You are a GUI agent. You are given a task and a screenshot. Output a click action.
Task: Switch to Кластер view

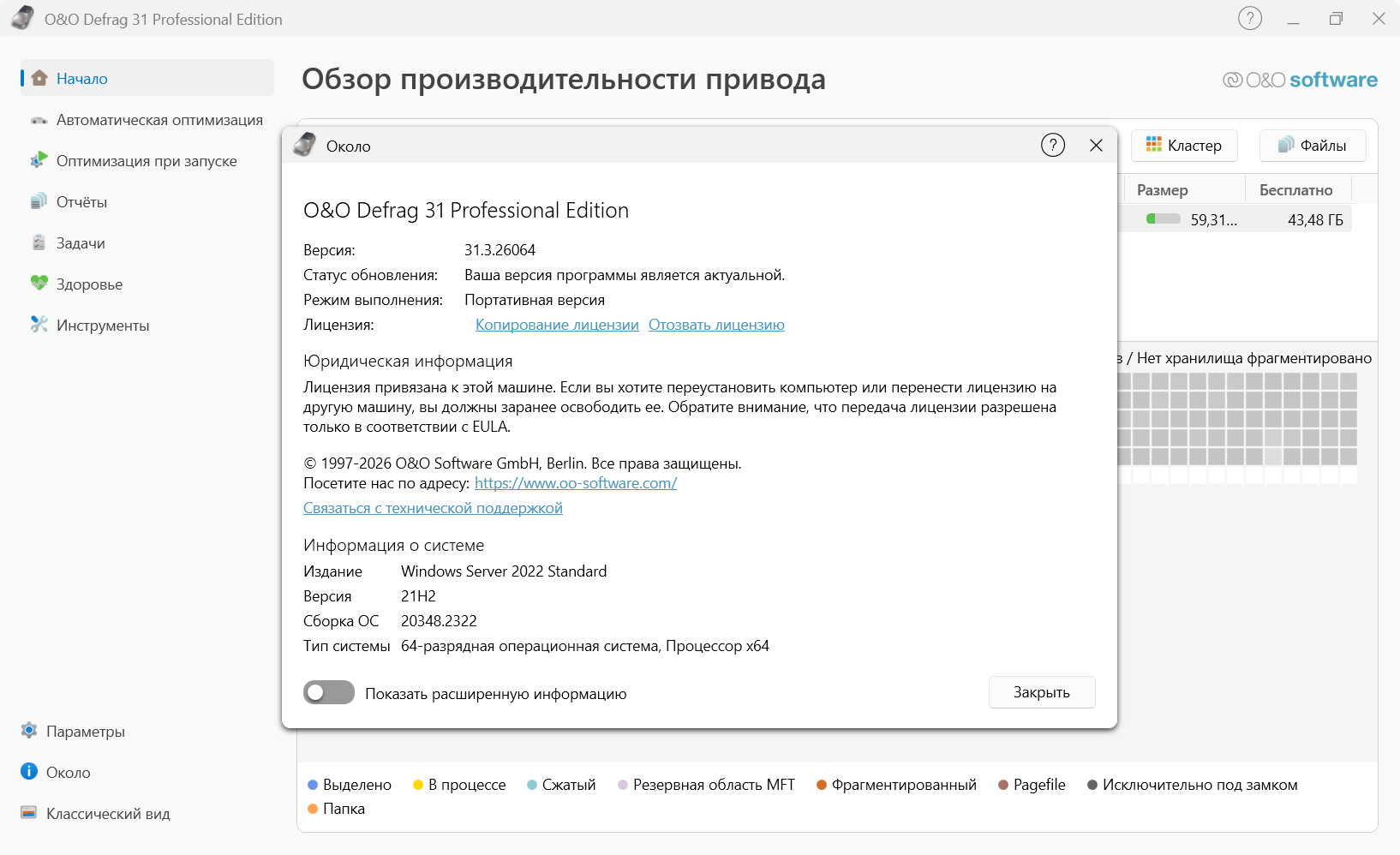click(x=1185, y=145)
